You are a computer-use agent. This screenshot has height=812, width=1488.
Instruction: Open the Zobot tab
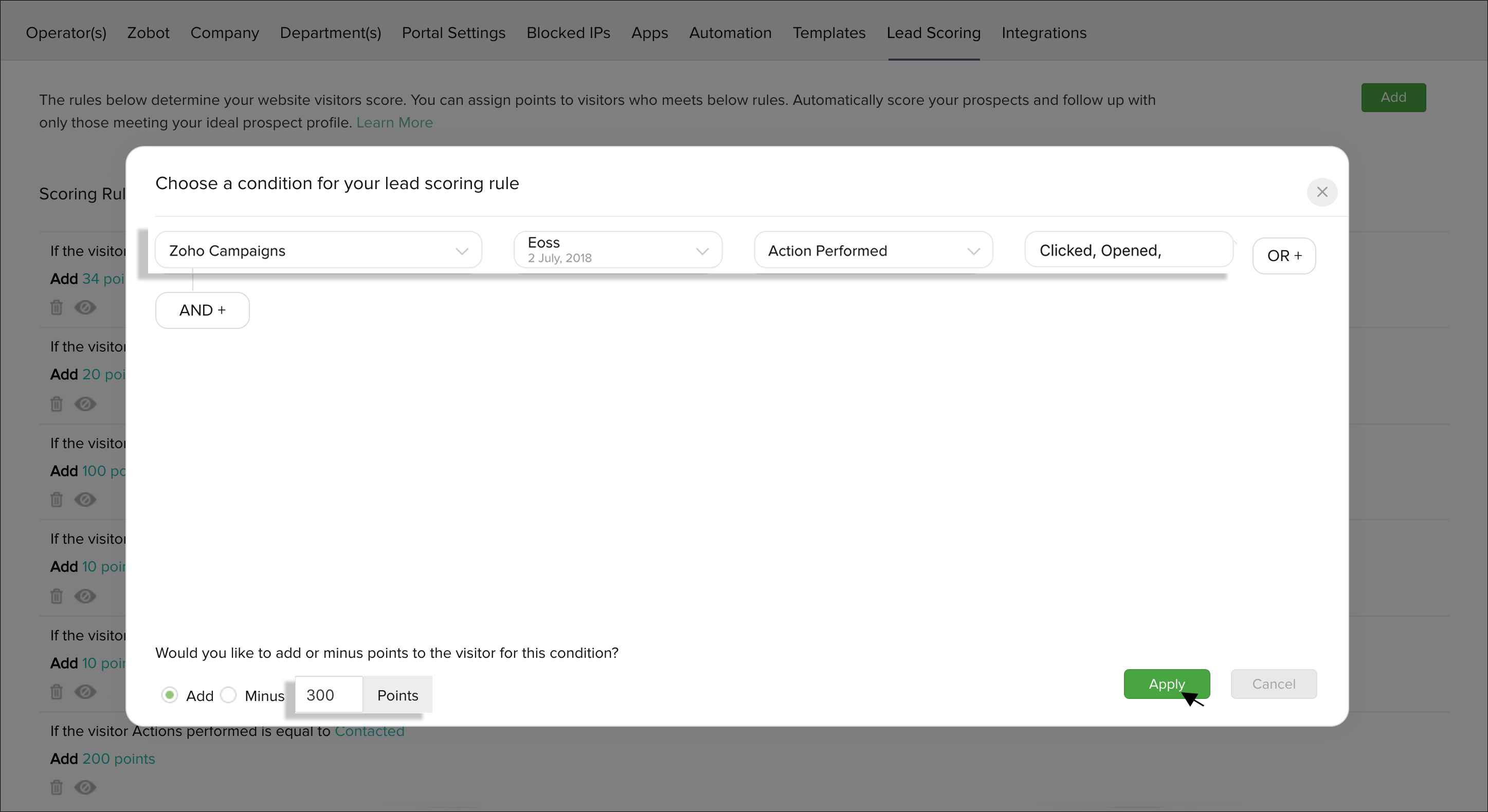(x=149, y=33)
